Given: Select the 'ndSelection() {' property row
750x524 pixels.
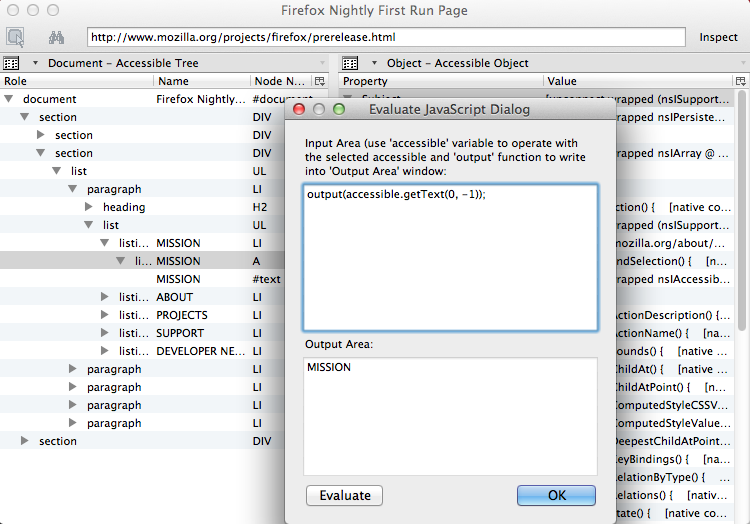Looking at the screenshot, I should click(672, 261).
